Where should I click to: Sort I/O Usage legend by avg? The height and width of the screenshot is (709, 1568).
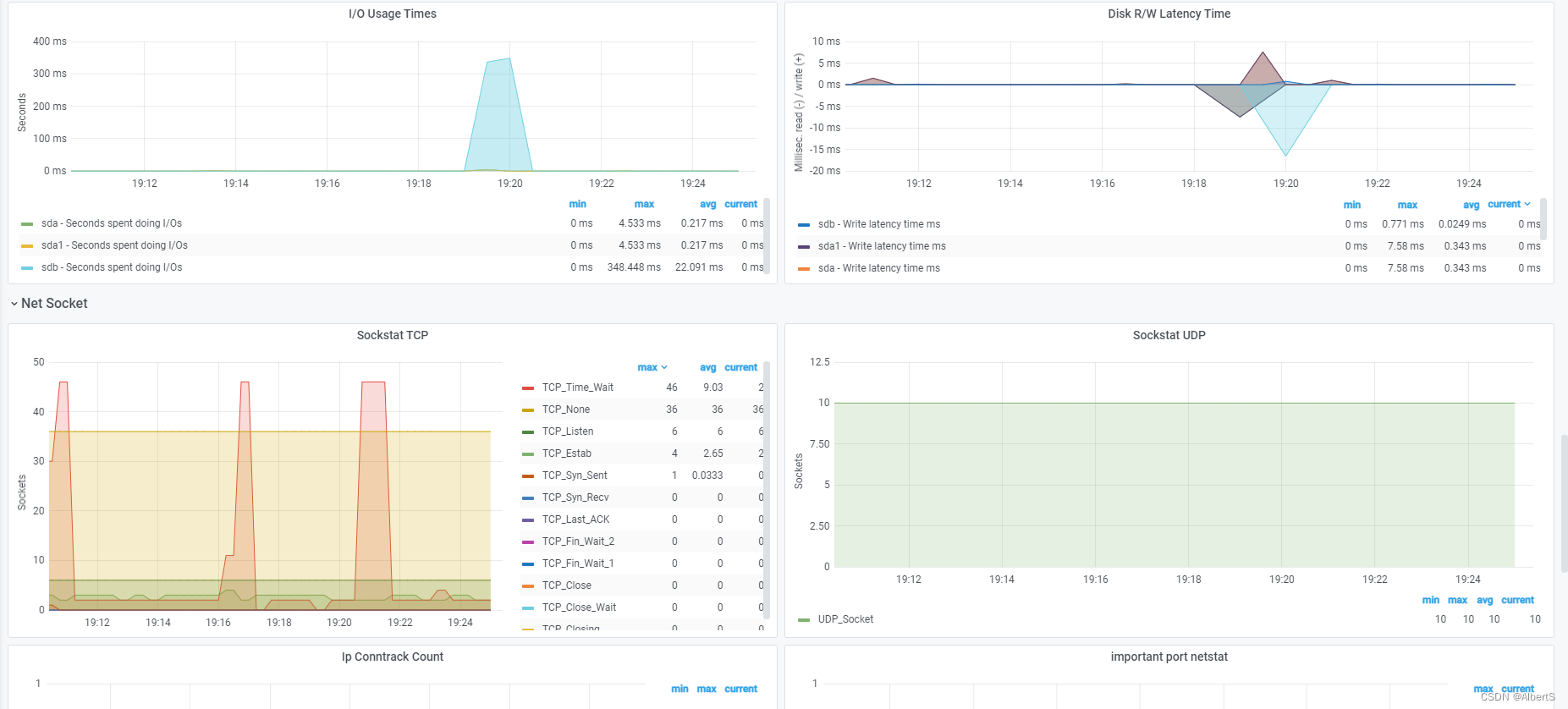point(708,204)
